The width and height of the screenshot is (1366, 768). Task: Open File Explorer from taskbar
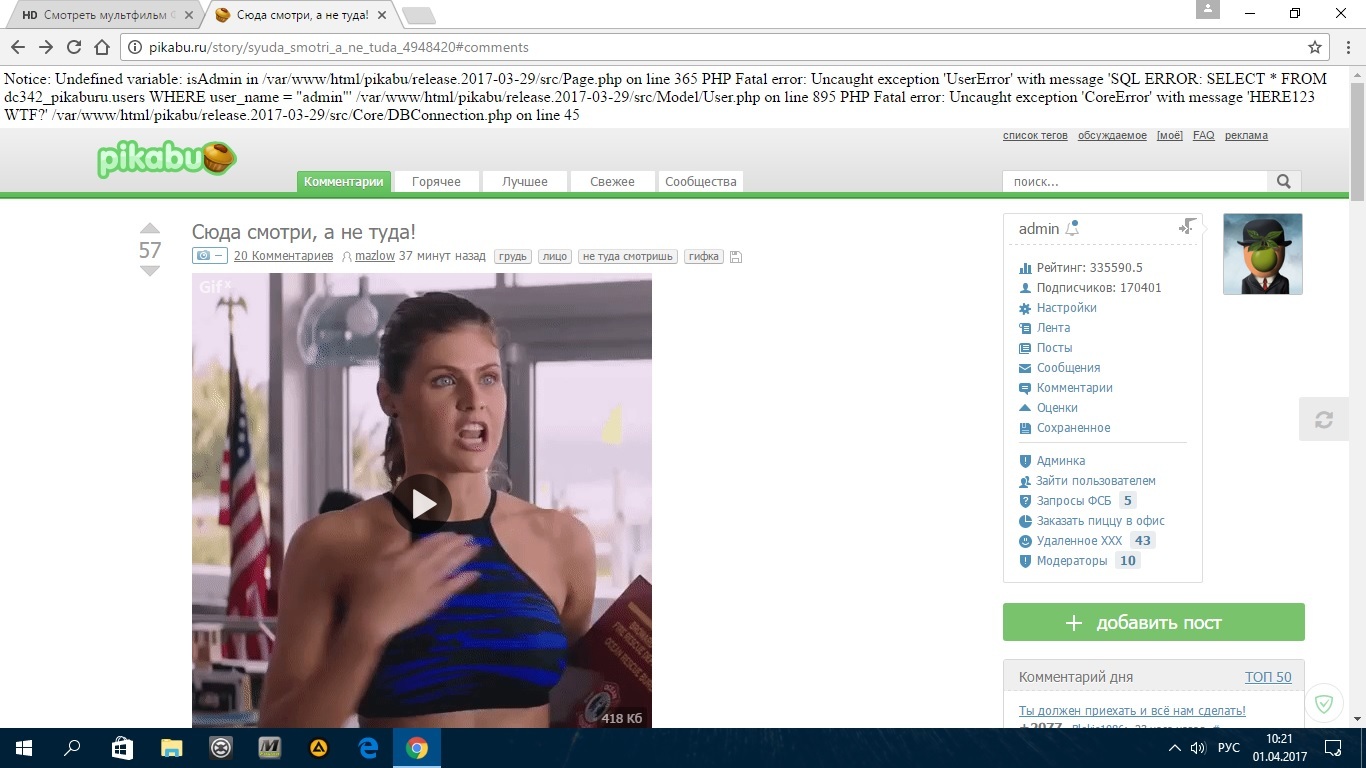click(x=172, y=747)
